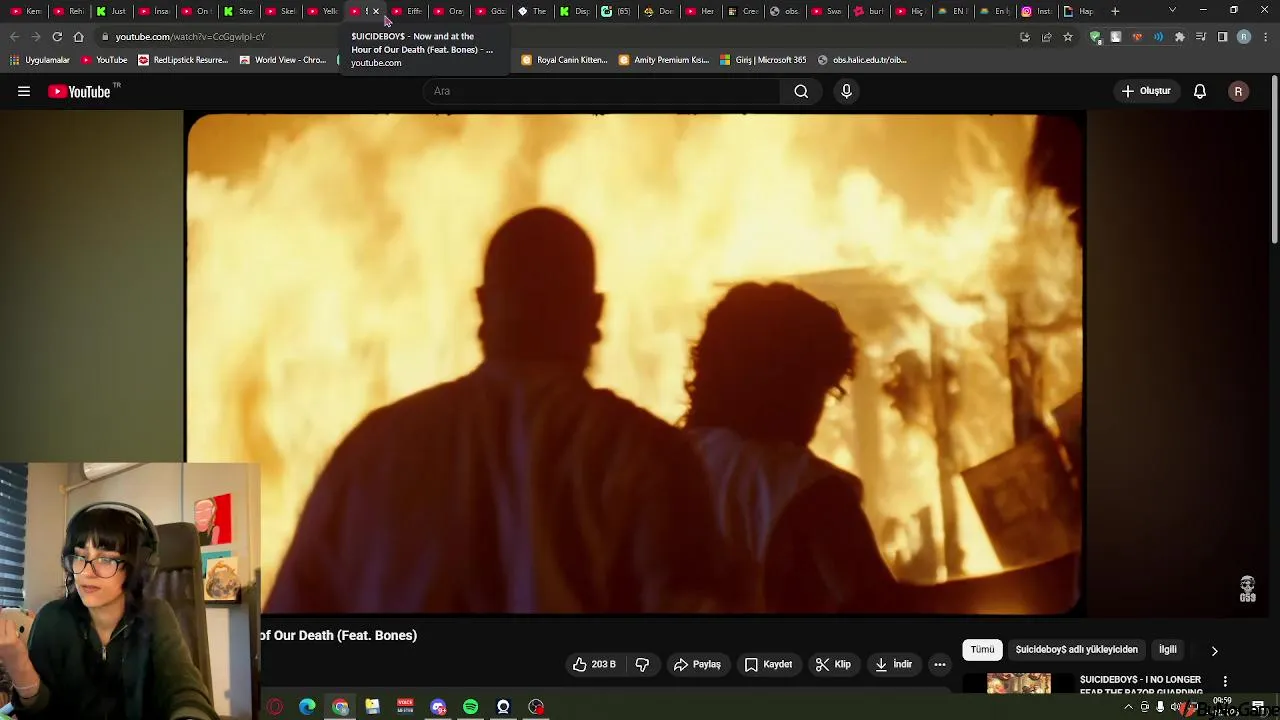Open Chrome extensions puzzle icon
Viewport: 1280px width, 720px height.
tap(1180, 37)
